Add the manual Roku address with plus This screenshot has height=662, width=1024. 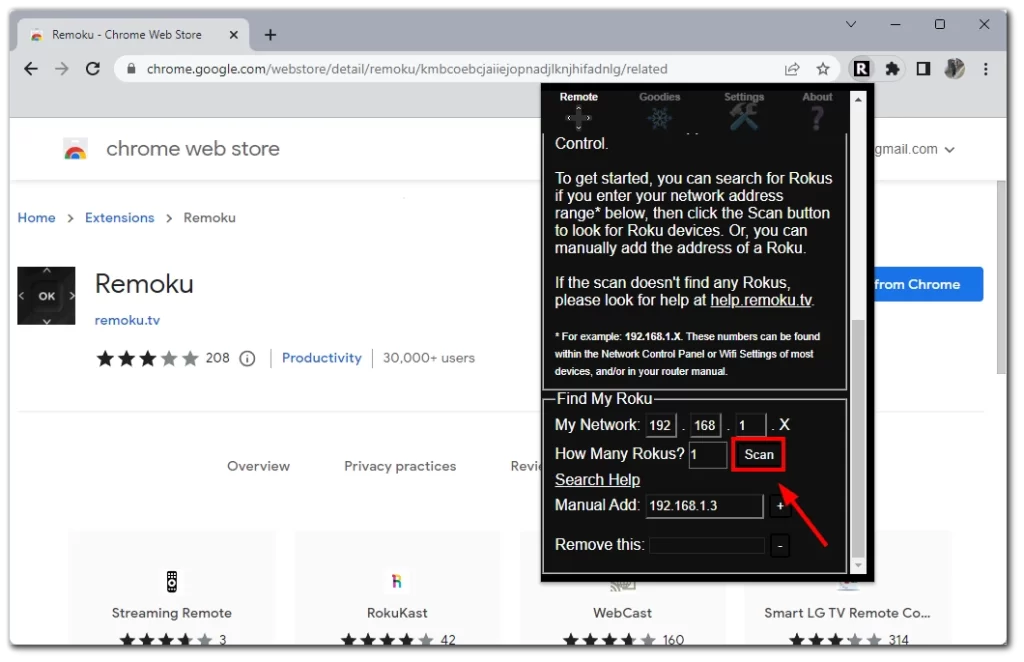pyautogui.click(x=780, y=506)
